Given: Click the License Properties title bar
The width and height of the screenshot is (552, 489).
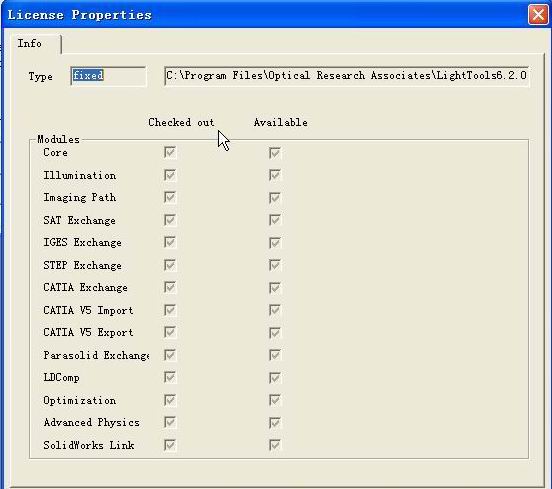Looking at the screenshot, I should tap(264, 15).
